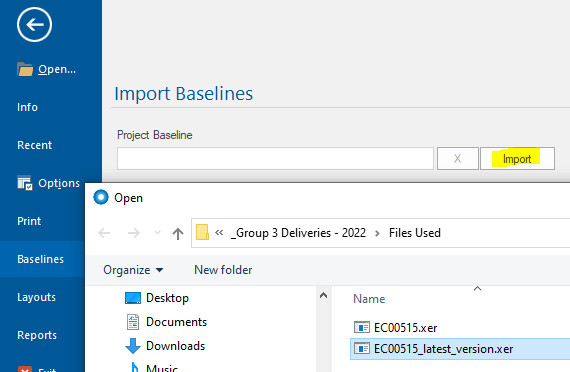Click the Downloads arrow icon
The image size is (570, 372).
133,346
